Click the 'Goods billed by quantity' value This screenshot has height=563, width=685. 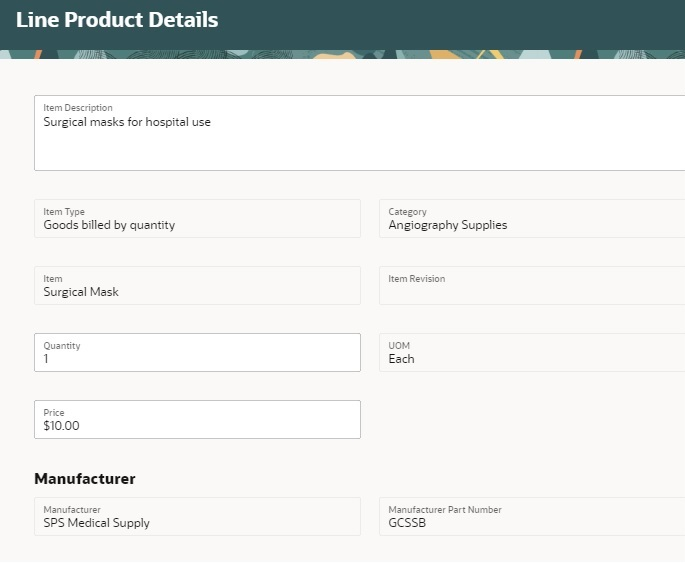pos(109,225)
